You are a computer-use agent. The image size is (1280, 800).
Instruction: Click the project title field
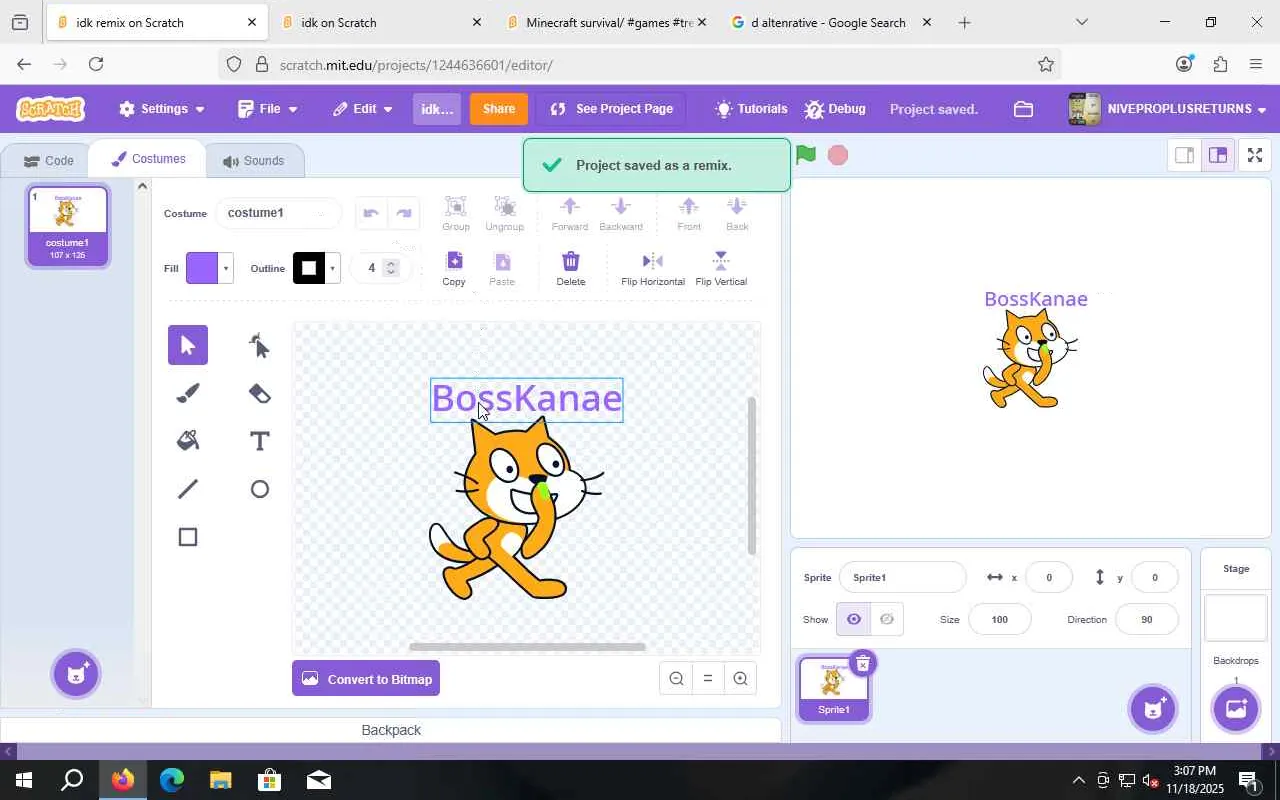pos(437,109)
